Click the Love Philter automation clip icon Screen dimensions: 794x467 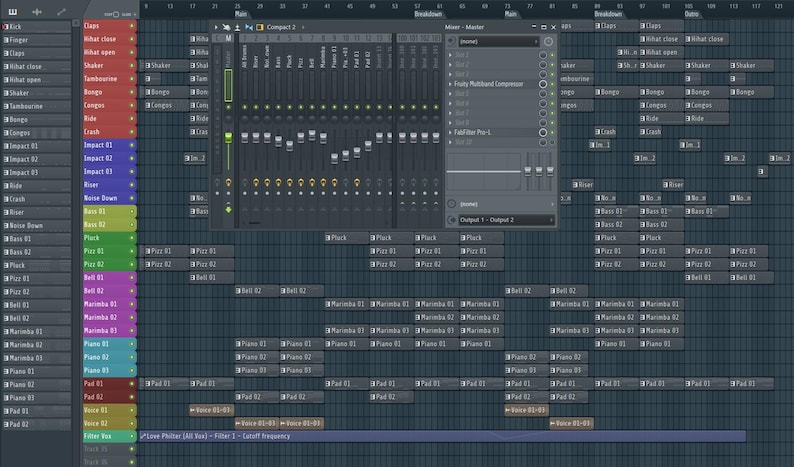143,436
